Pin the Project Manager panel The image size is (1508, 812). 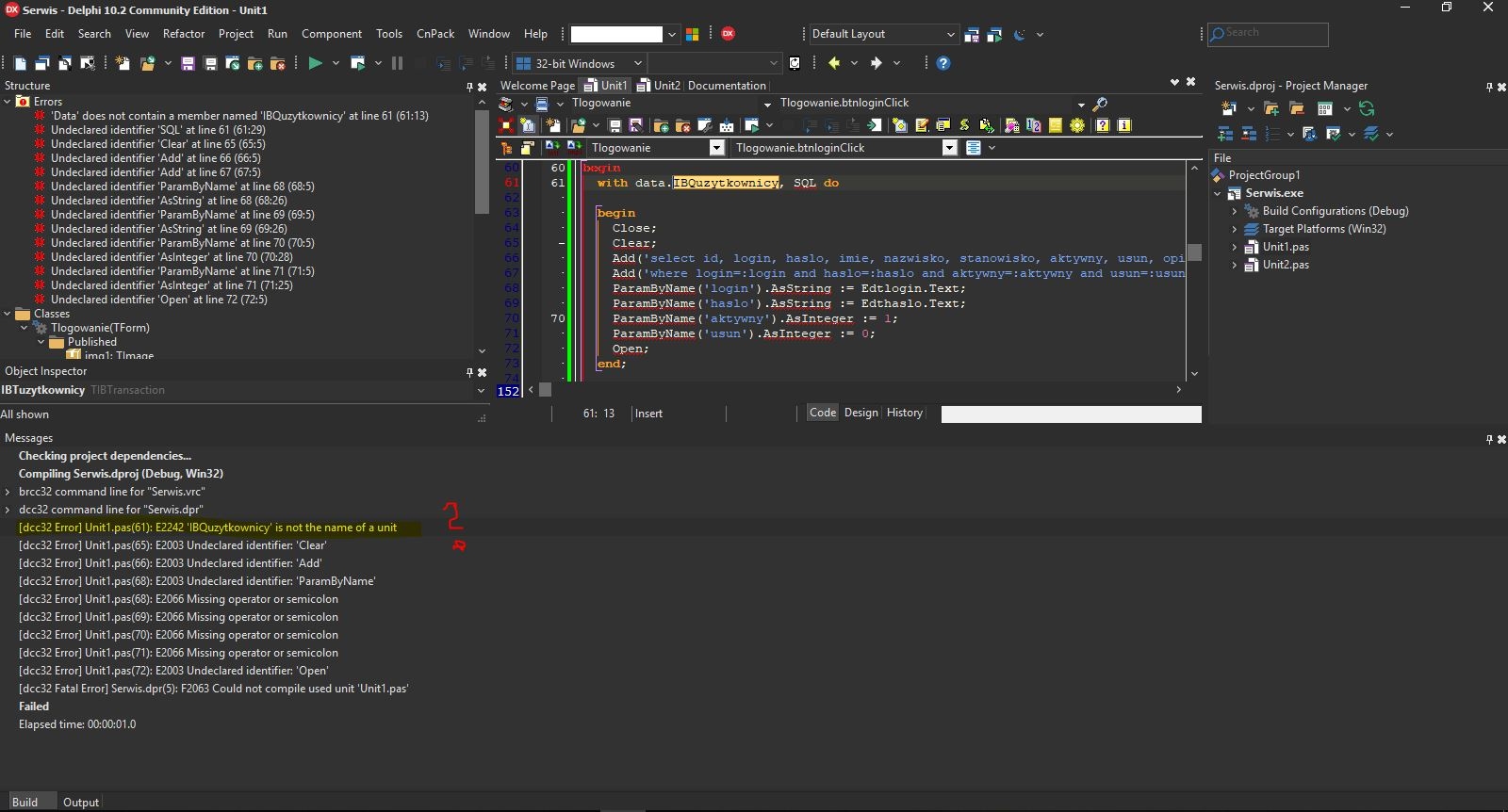click(x=1489, y=87)
